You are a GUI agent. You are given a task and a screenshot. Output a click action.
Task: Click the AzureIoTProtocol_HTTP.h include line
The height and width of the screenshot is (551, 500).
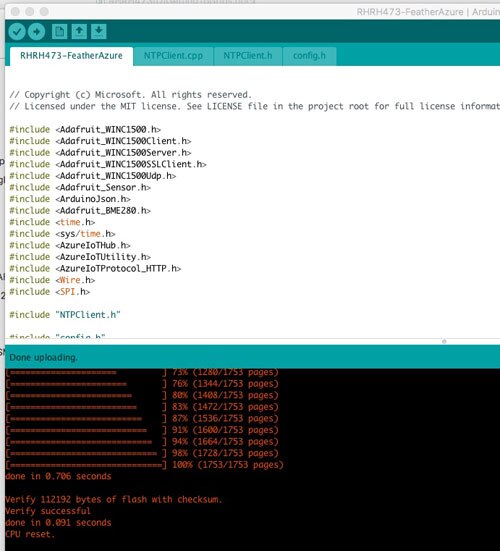click(95, 268)
